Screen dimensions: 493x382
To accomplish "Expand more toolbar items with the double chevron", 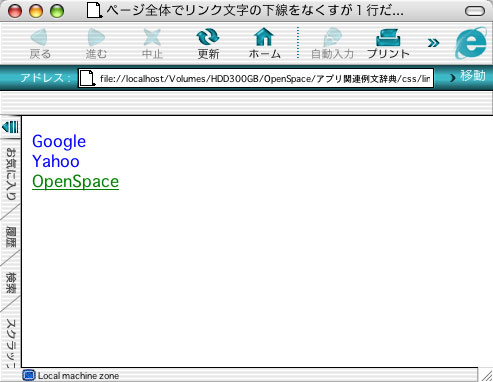I will pos(433,43).
